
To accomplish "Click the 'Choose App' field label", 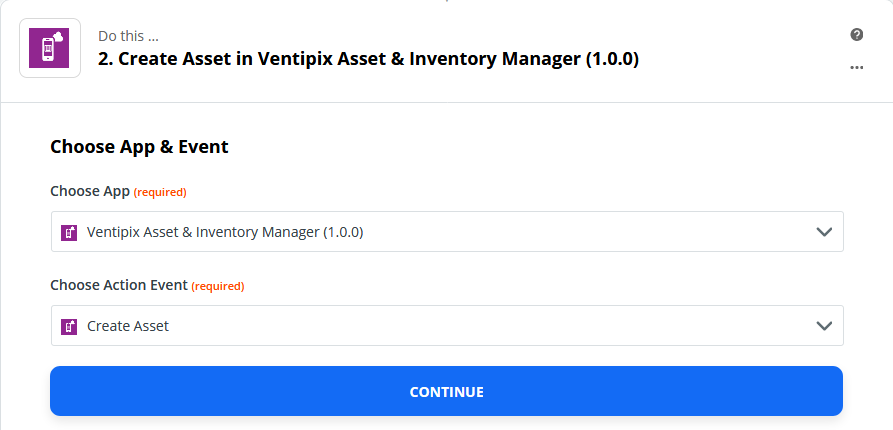I will (90, 191).
